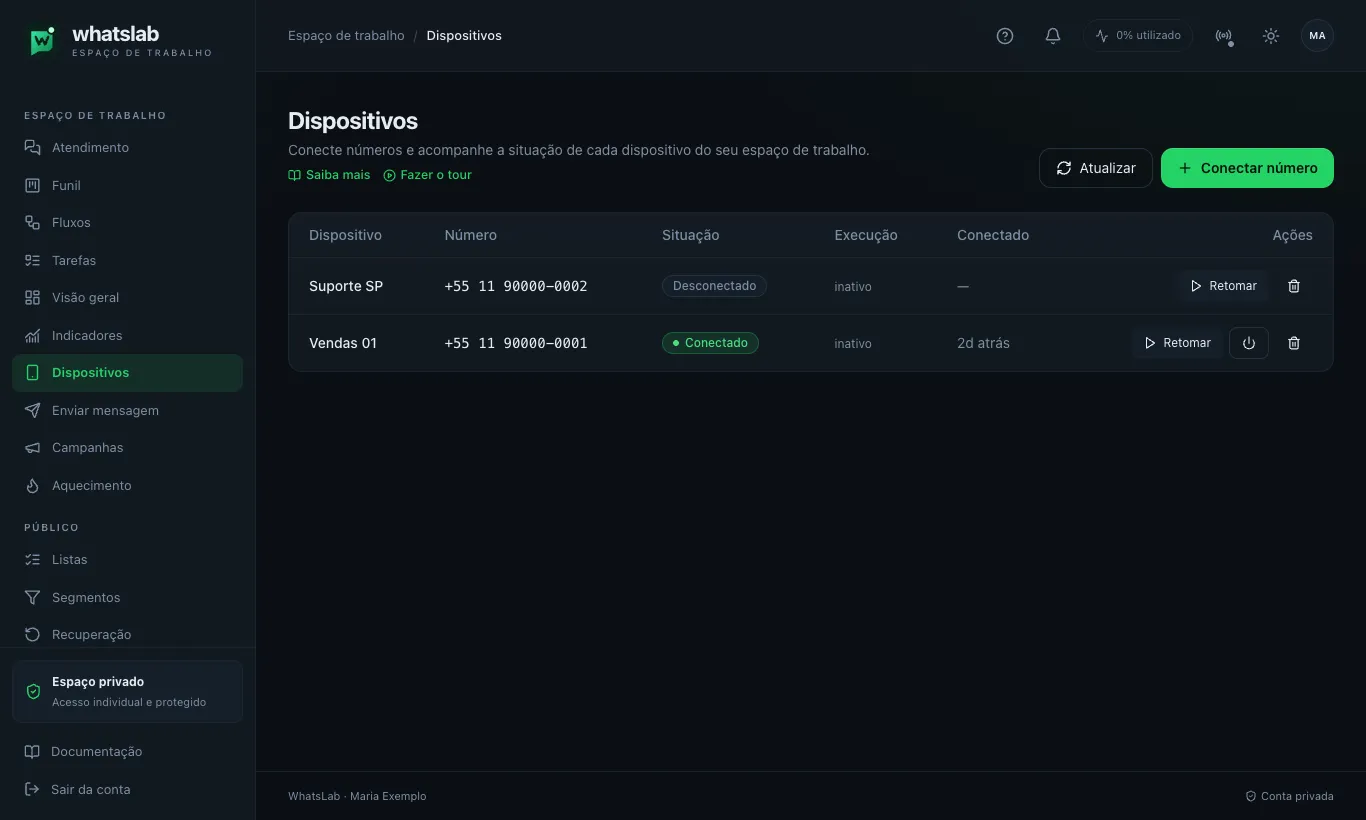Click the Atendimento chat bubbles icon
The height and width of the screenshot is (820, 1366).
click(x=32, y=148)
